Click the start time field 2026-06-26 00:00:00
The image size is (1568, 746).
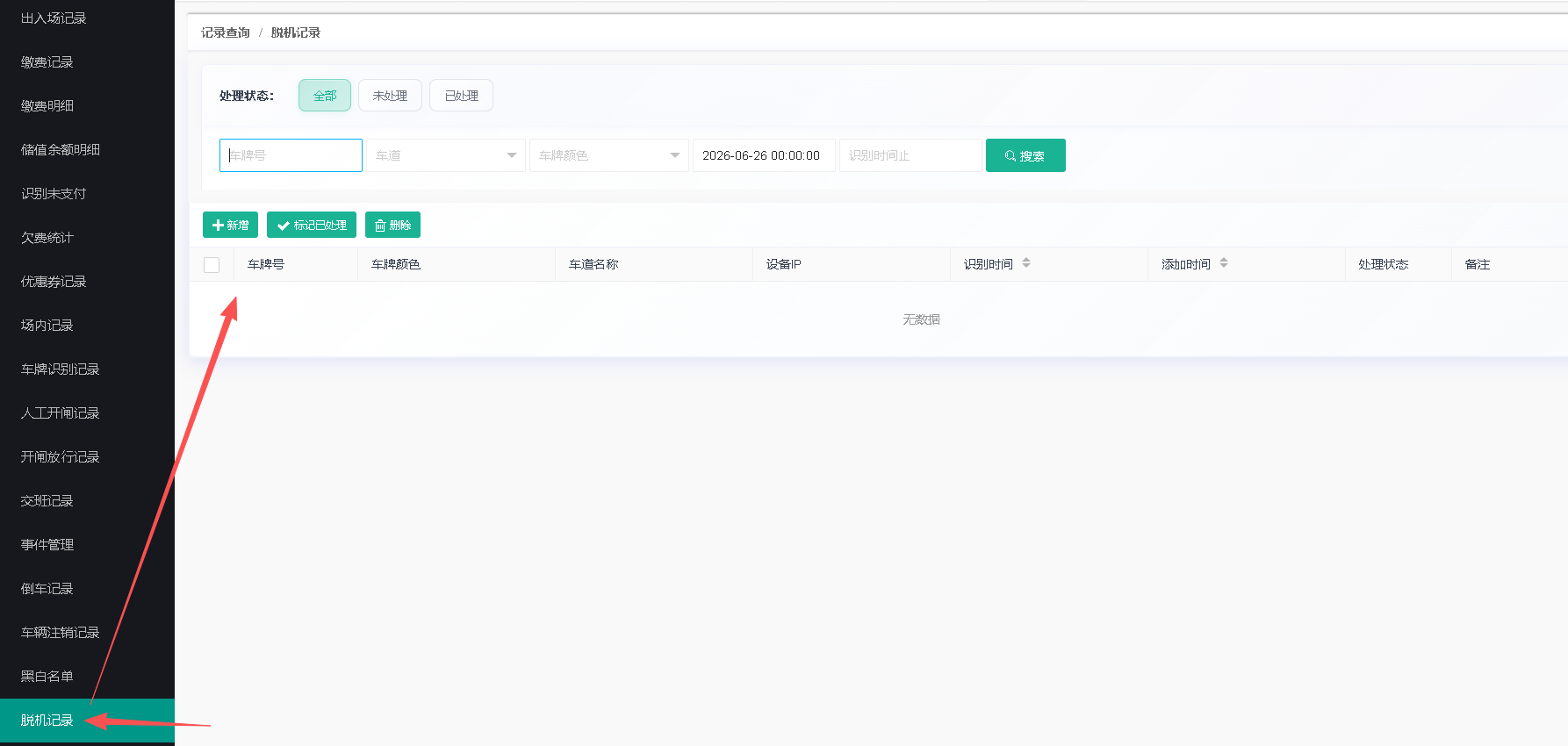(764, 155)
